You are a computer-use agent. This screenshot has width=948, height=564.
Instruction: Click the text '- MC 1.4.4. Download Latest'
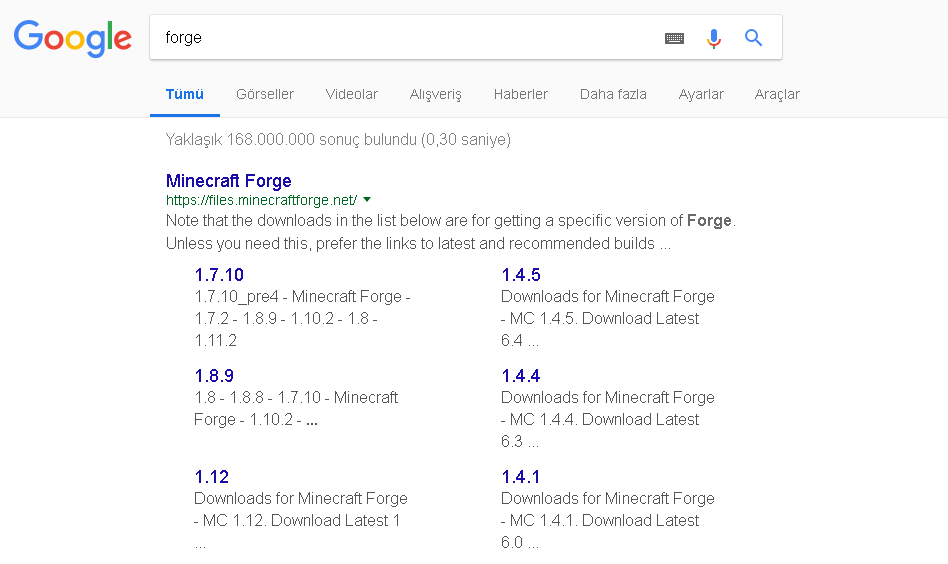point(600,420)
